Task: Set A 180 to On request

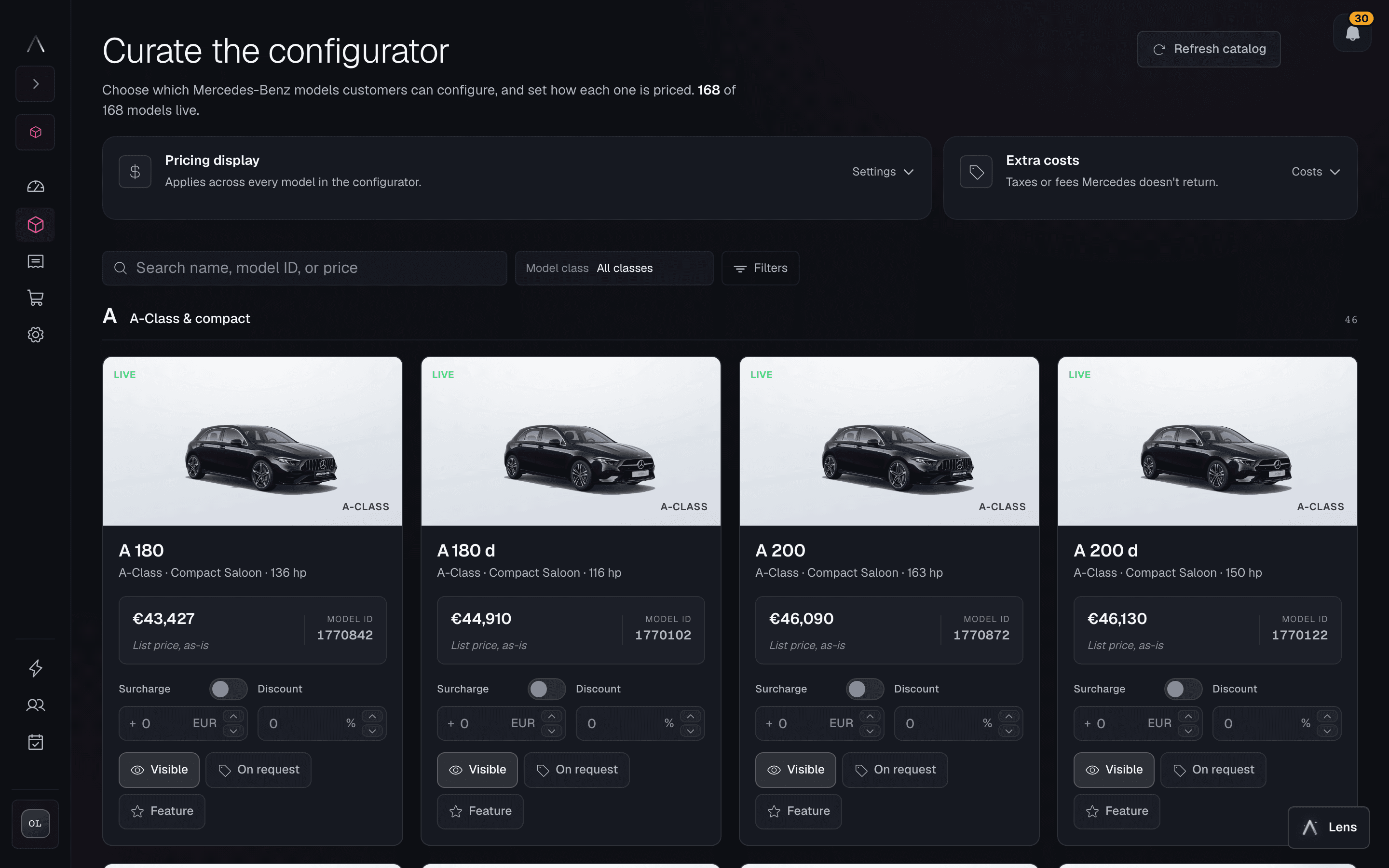Action: (259, 770)
